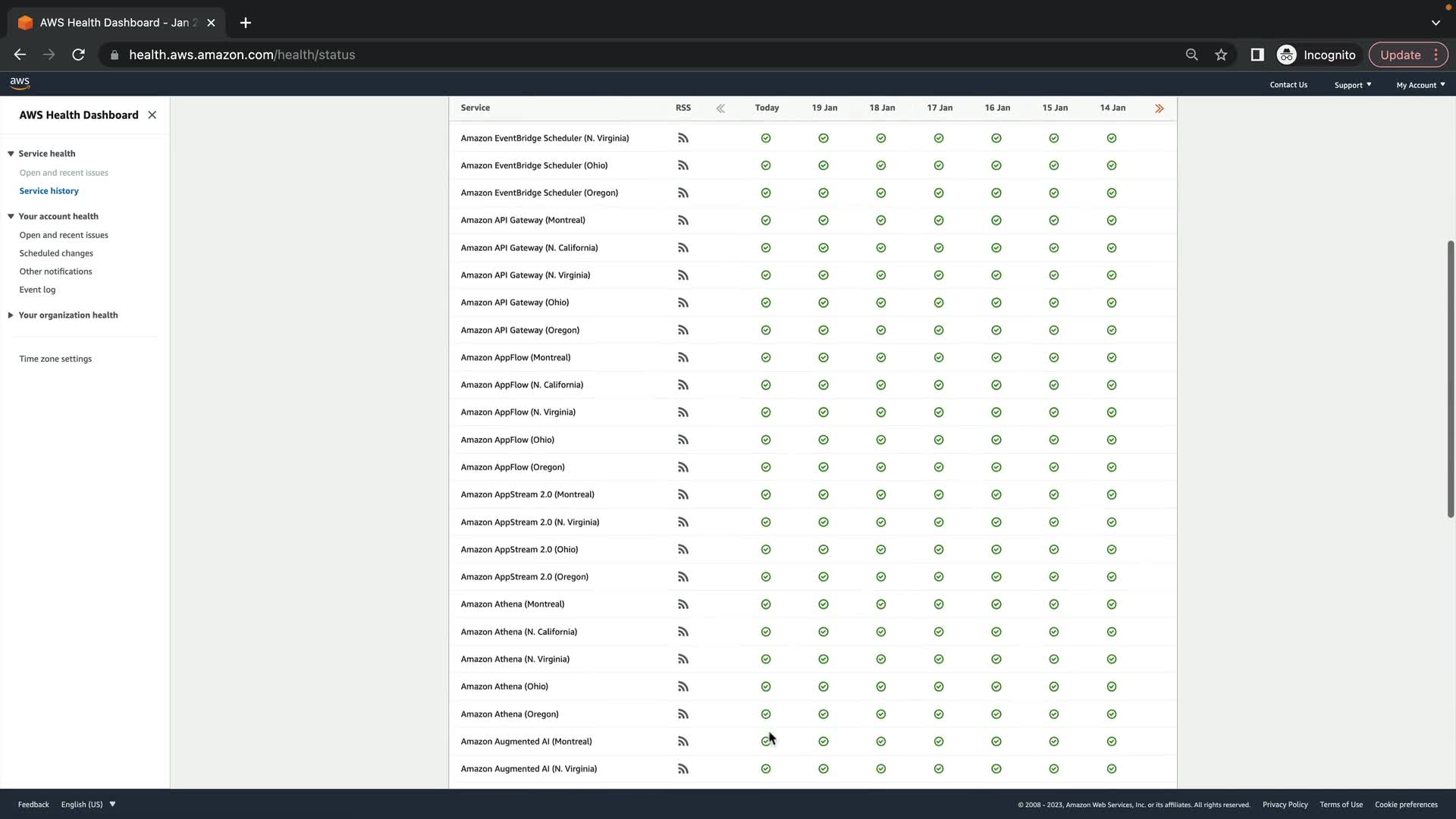Screen dimensions: 1456x819
Task: Close the AWS Health Dashboard side panel
Action: tap(152, 115)
